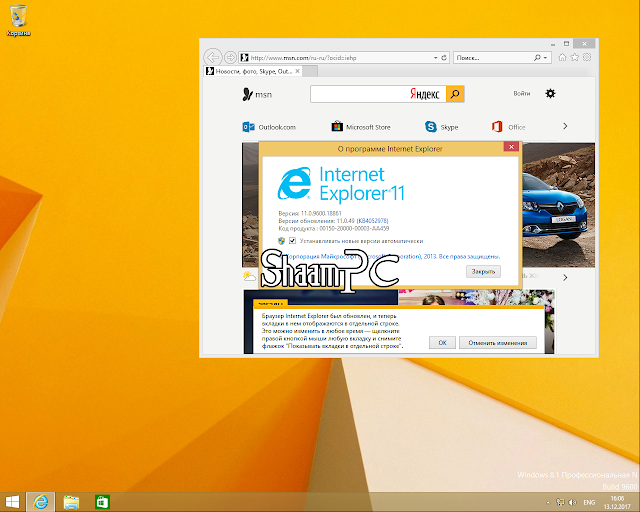Open the IE Tools gear icon

587,58
